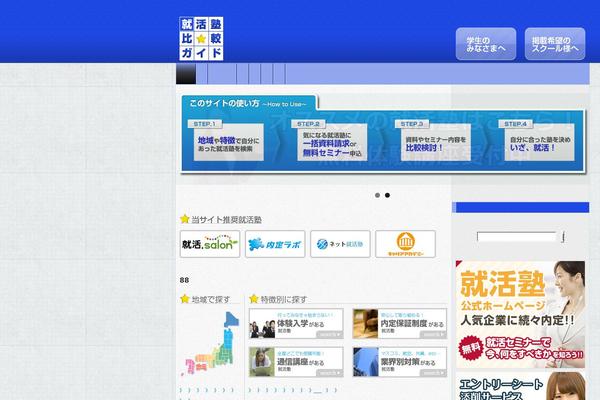Click the black first navigation bar segment

click(x=186, y=74)
